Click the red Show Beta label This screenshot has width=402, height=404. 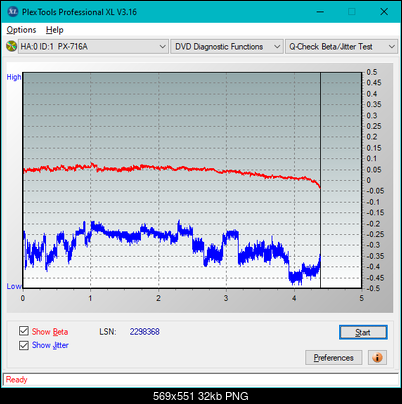[x=50, y=332]
